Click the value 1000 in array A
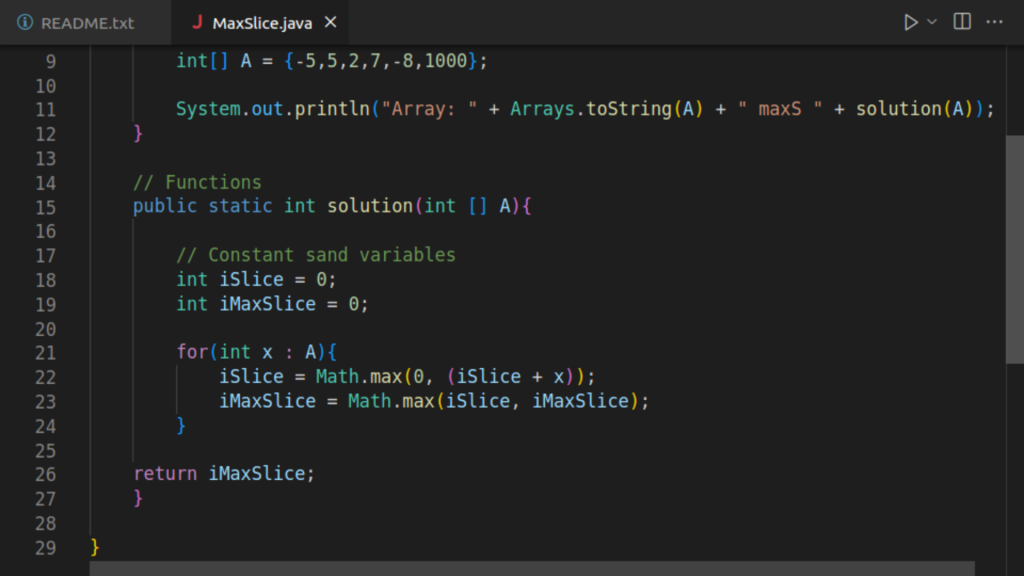Screen dimensions: 1024x576 (x=445, y=61)
